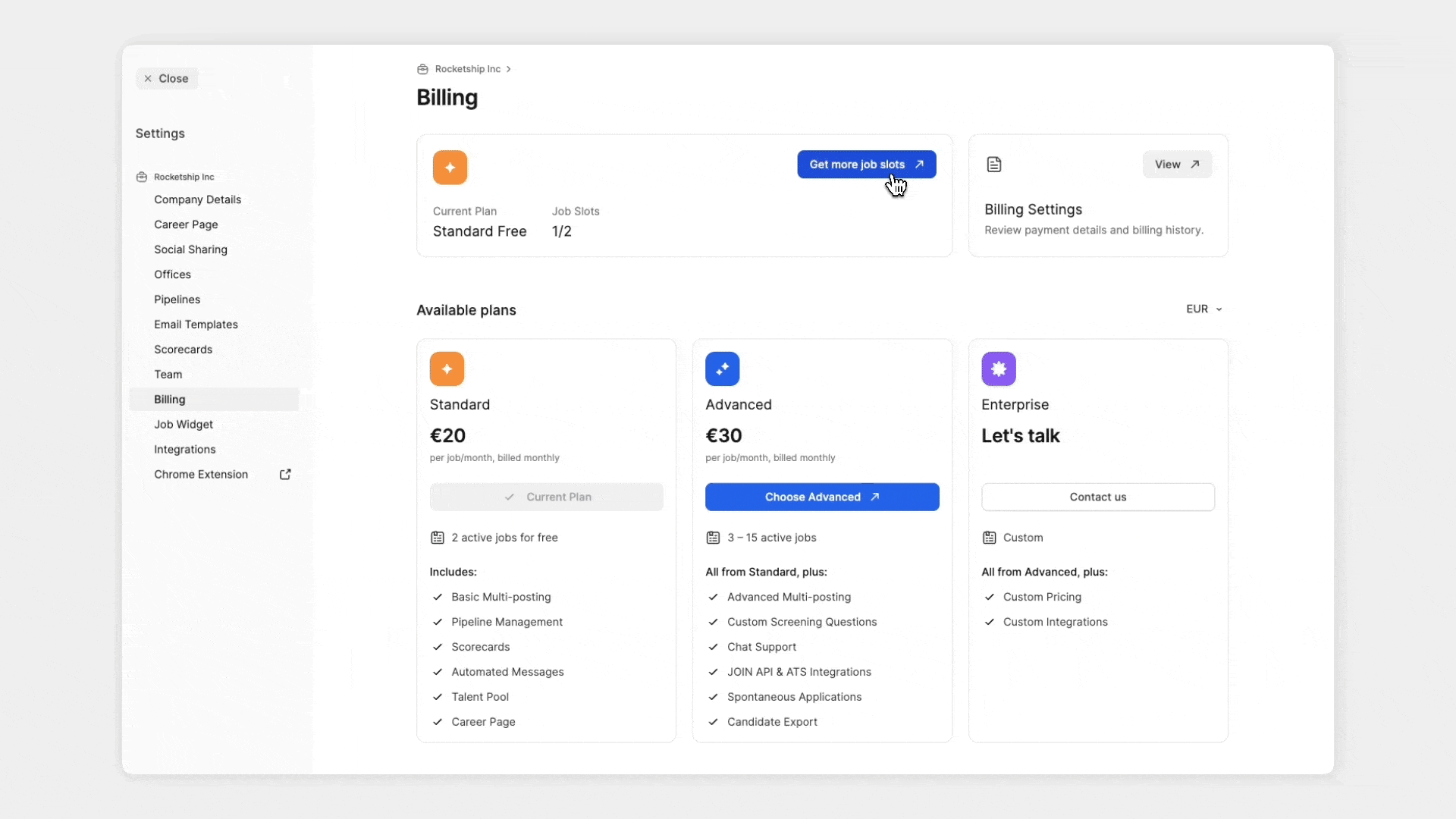Open Company Details settings page

pos(197,199)
